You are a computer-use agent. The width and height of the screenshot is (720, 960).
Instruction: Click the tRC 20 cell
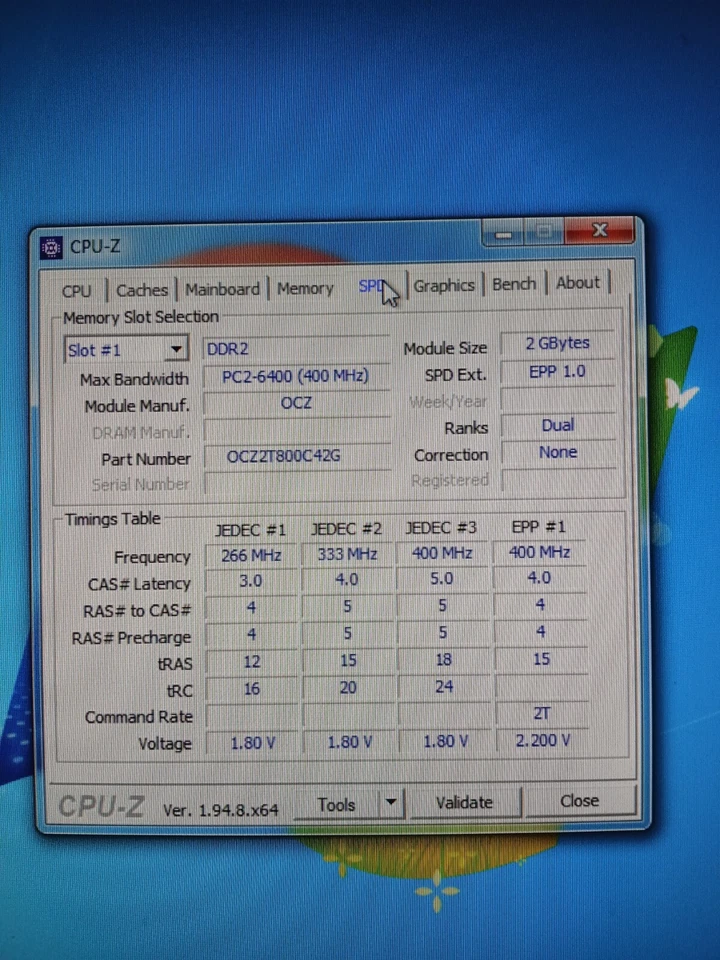pyautogui.click(x=348, y=688)
